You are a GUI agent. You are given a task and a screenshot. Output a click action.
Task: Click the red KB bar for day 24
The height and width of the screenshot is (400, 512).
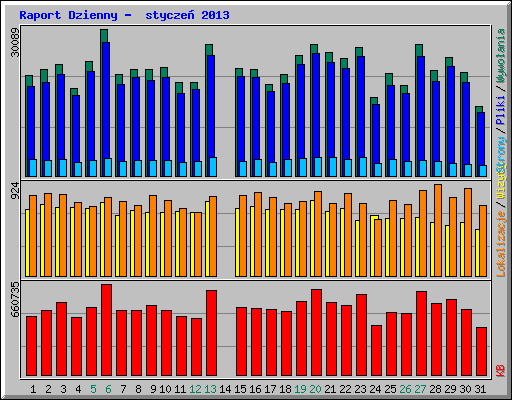click(377, 351)
